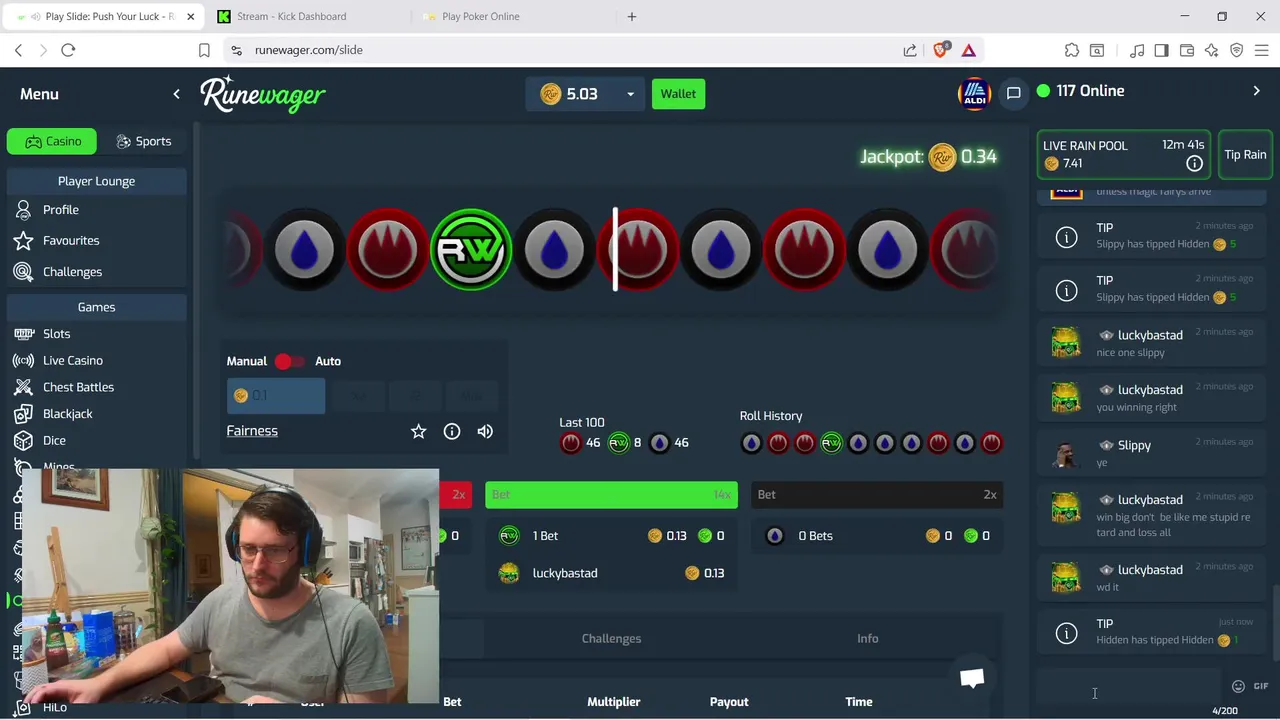1280x720 pixels.
Task: Expand the 5.03 balance dropdown
Action: point(630,94)
